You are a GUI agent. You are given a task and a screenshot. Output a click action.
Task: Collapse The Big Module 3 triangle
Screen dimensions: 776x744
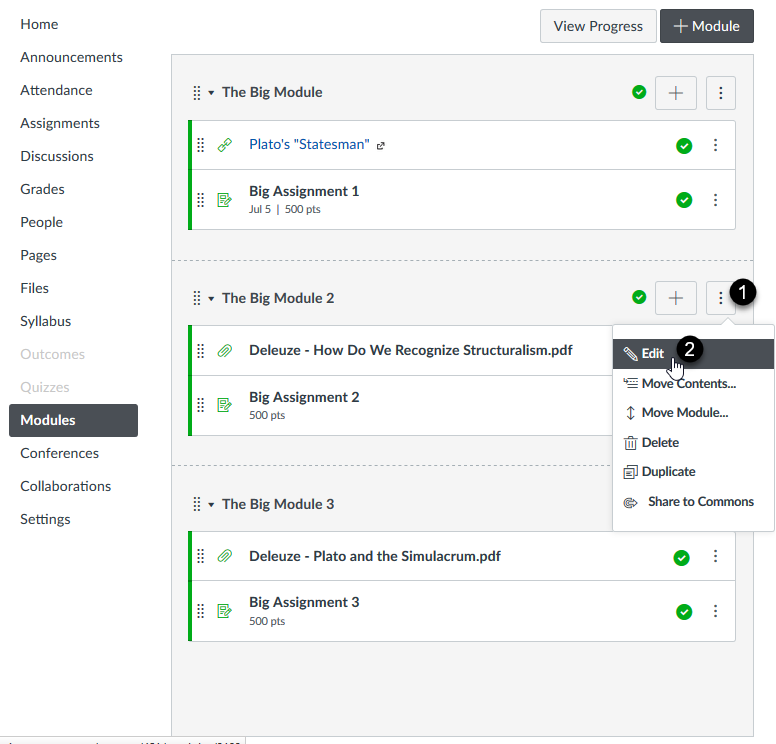211,505
